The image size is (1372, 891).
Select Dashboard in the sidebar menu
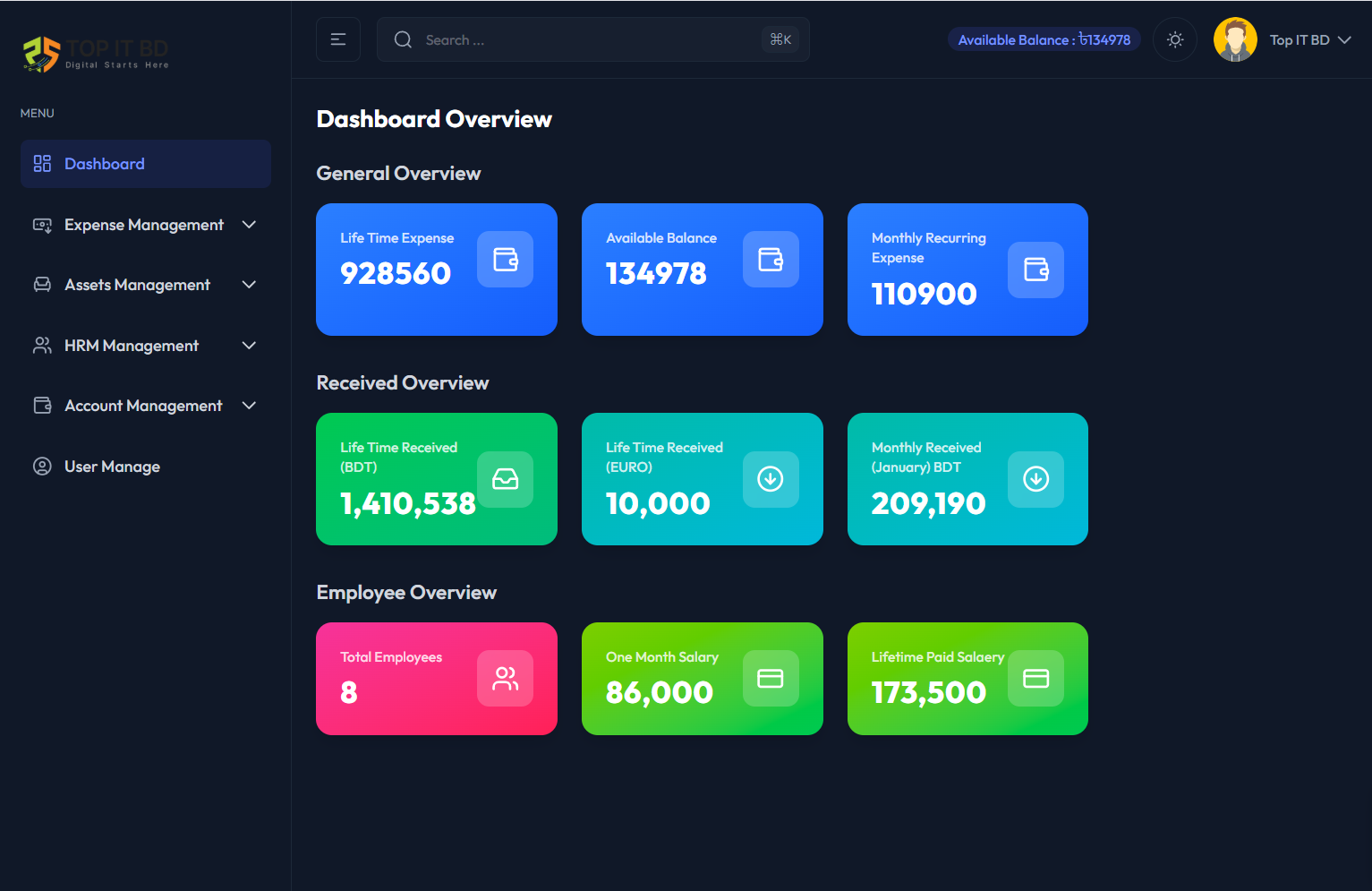coord(105,164)
